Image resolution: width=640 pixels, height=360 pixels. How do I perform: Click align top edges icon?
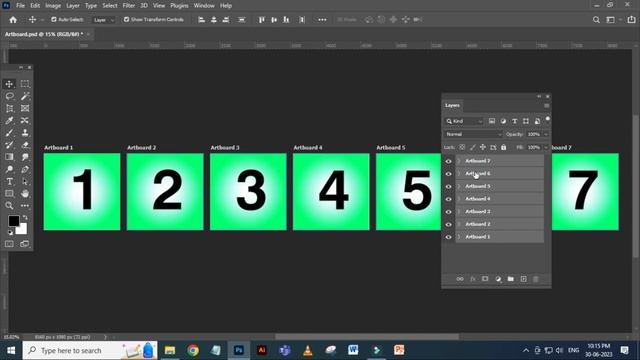click(x=262, y=20)
